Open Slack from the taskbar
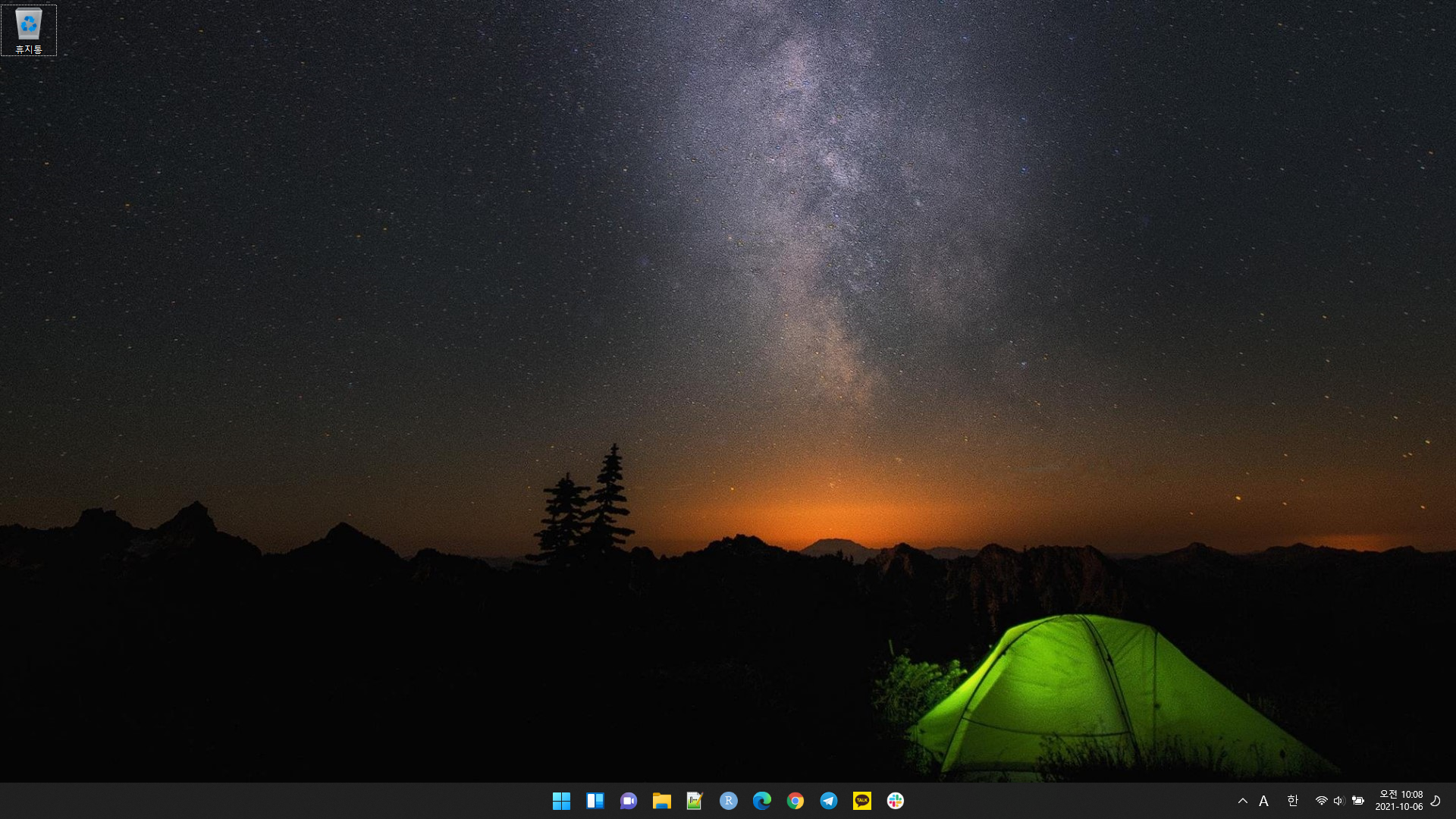 pos(895,801)
